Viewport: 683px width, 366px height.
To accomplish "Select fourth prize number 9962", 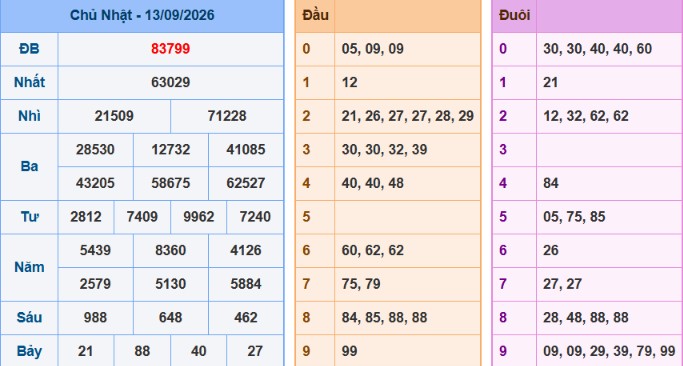I will [x=199, y=217].
